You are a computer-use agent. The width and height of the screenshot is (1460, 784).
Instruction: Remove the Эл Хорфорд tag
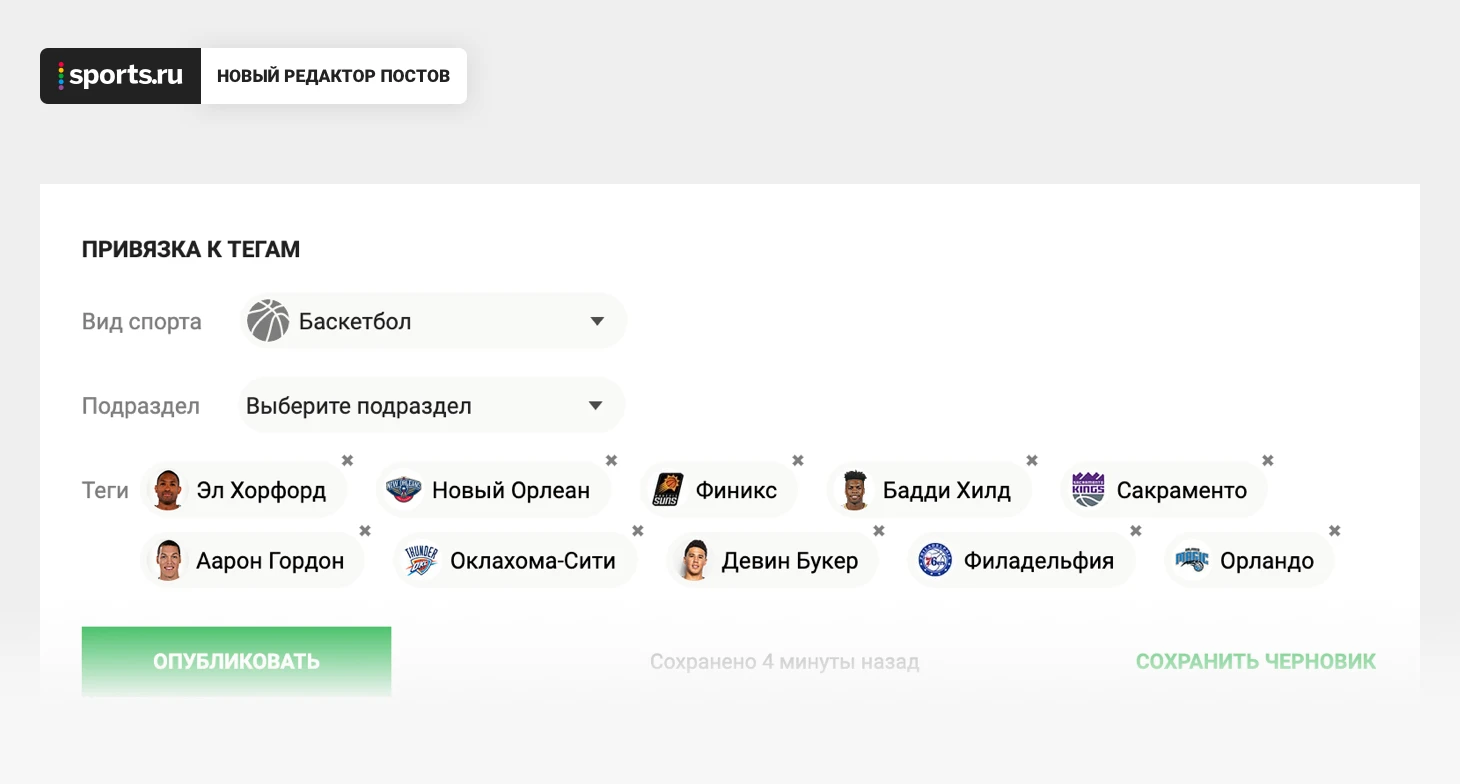click(347, 461)
